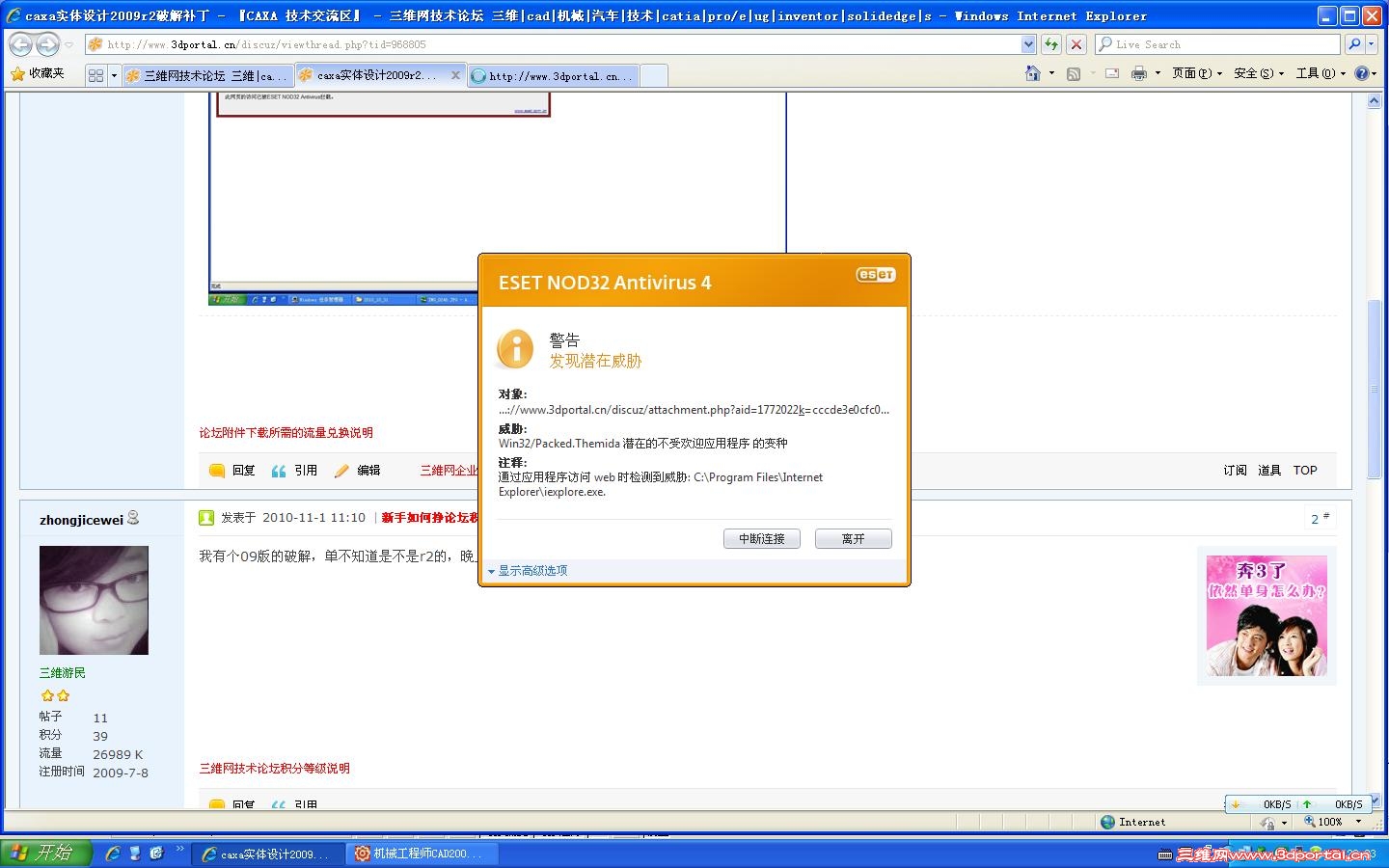This screenshot has height=868, width=1389.
Task: Click the Live Search magnifier button
Action: [x=1354, y=44]
